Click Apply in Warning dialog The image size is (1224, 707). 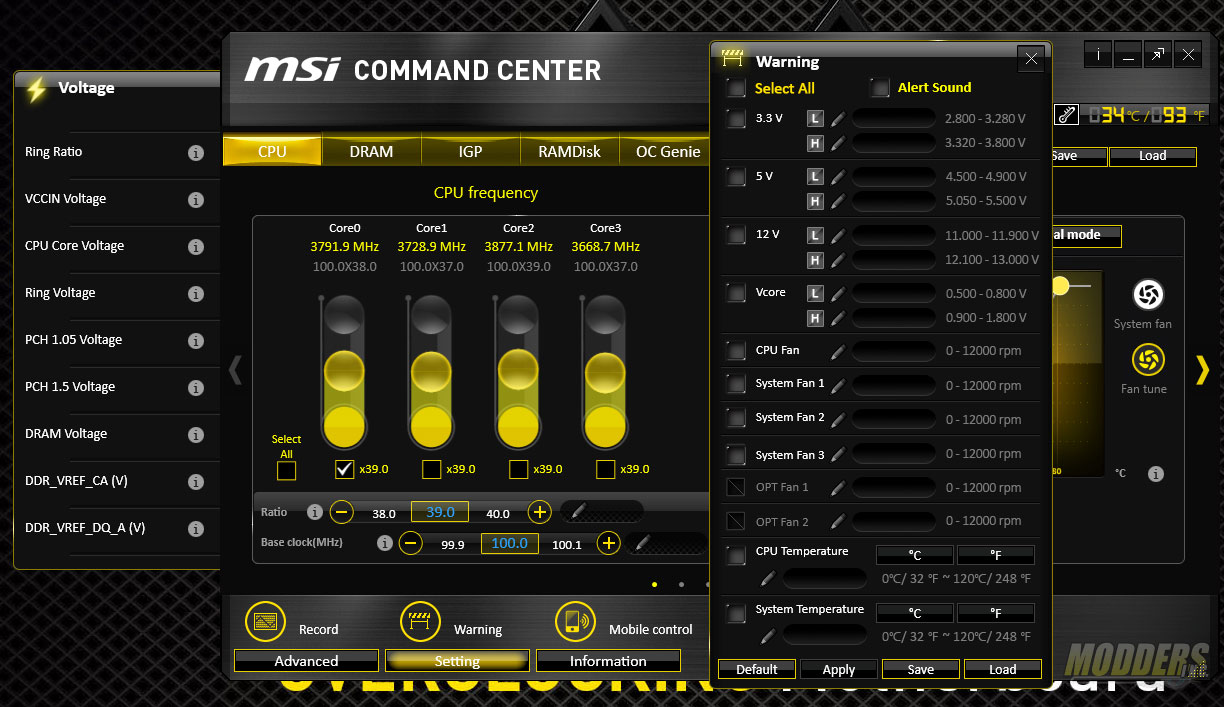pos(839,669)
